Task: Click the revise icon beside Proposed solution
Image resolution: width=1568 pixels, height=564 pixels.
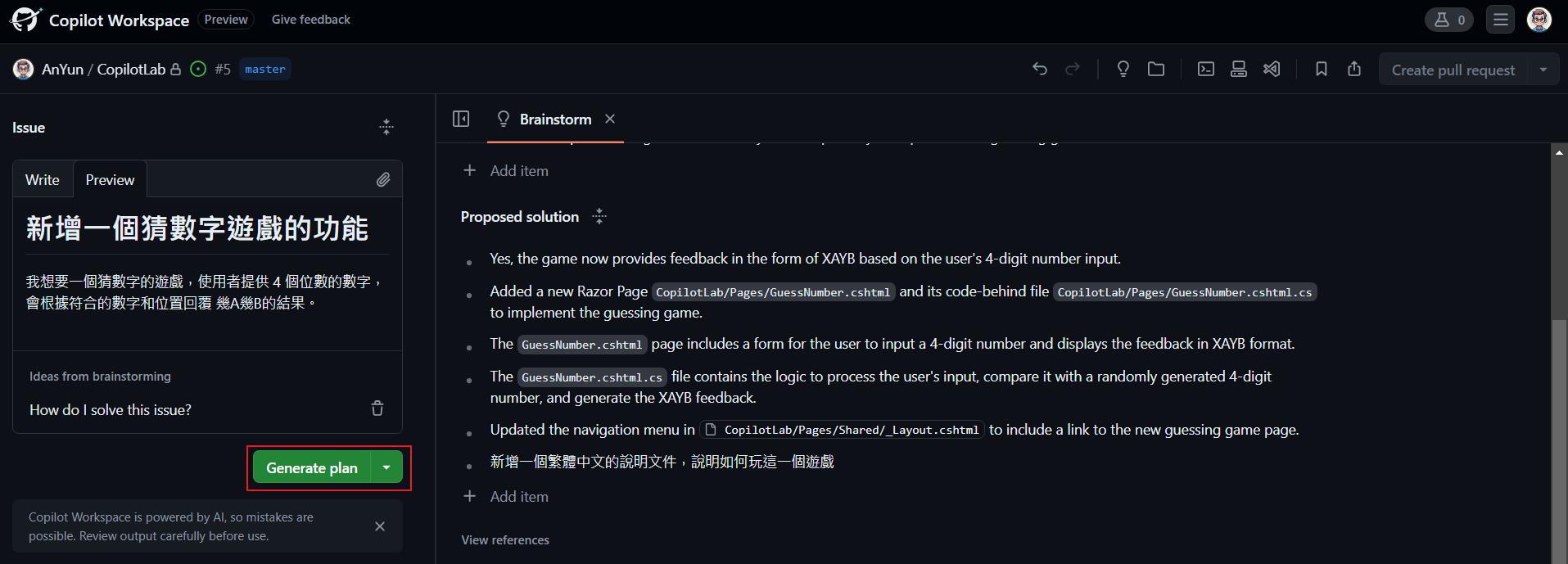Action: point(599,216)
